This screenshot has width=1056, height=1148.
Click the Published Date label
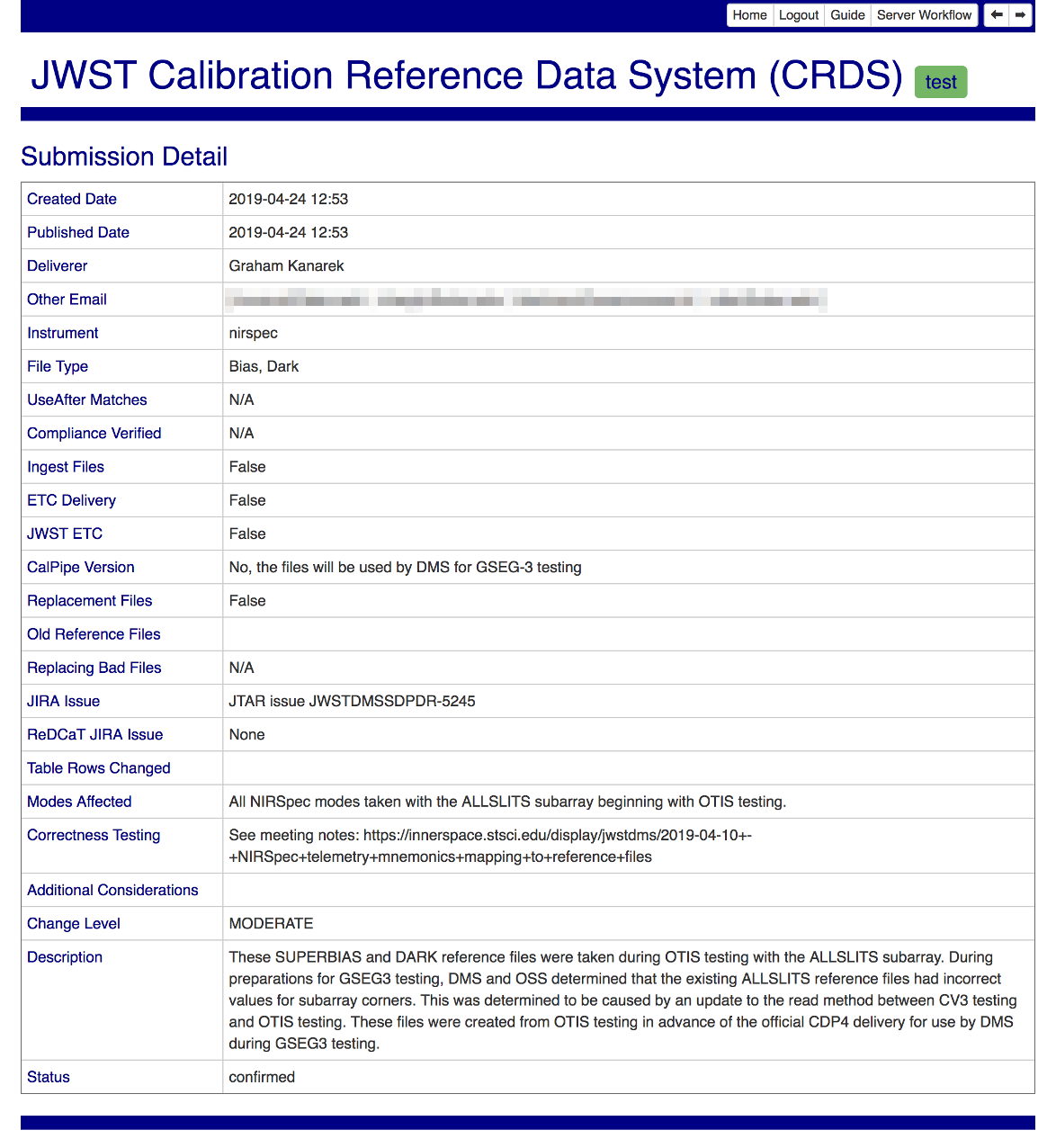[x=78, y=232]
